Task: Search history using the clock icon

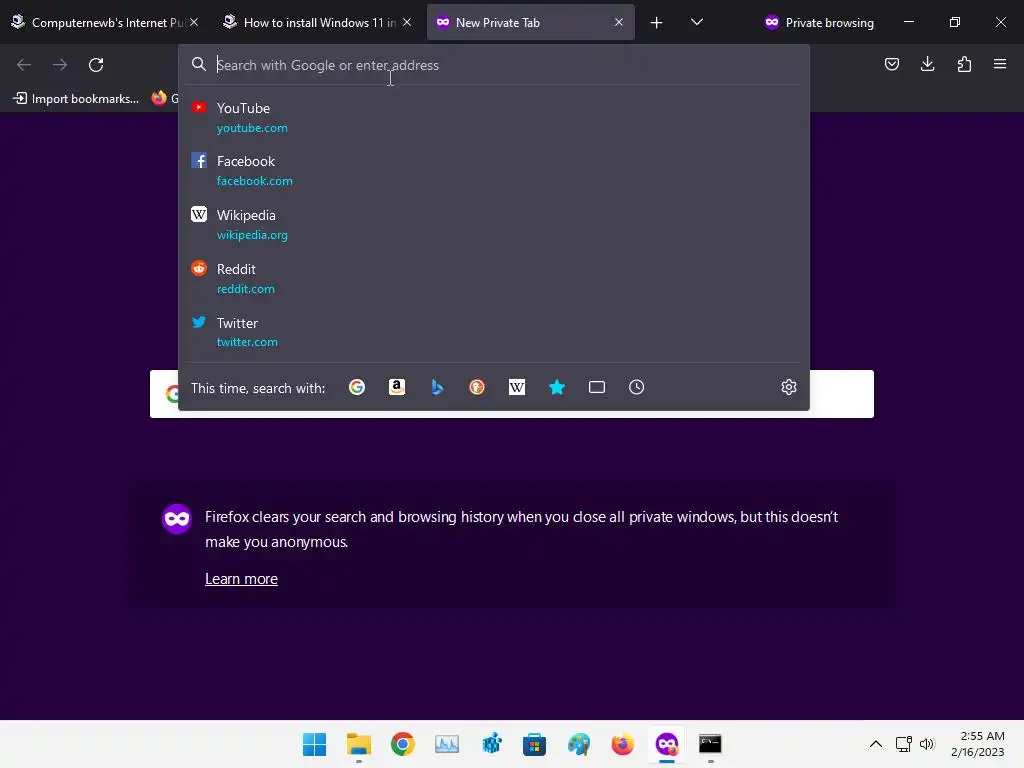Action: pyautogui.click(x=636, y=387)
